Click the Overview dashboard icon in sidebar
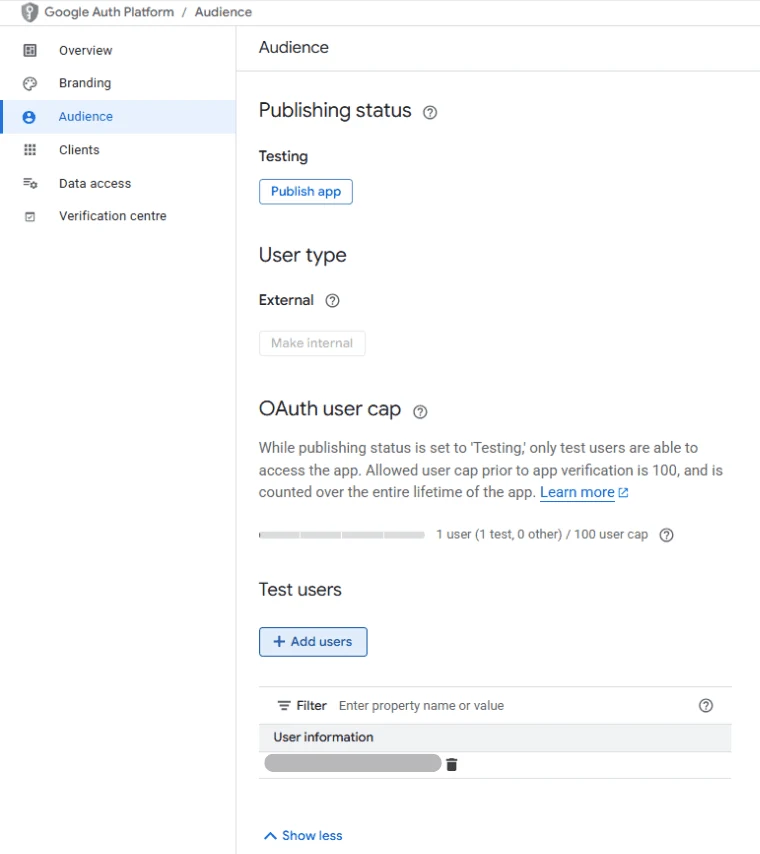 pos(30,51)
